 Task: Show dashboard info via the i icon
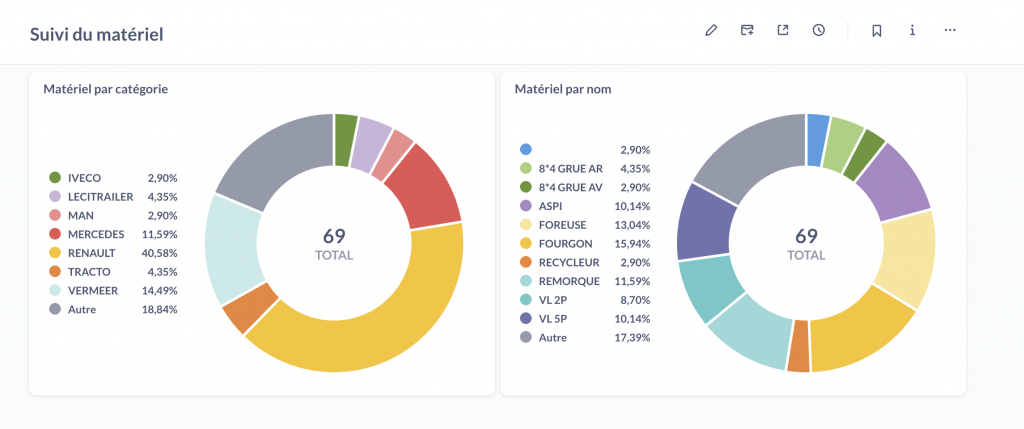tap(913, 30)
